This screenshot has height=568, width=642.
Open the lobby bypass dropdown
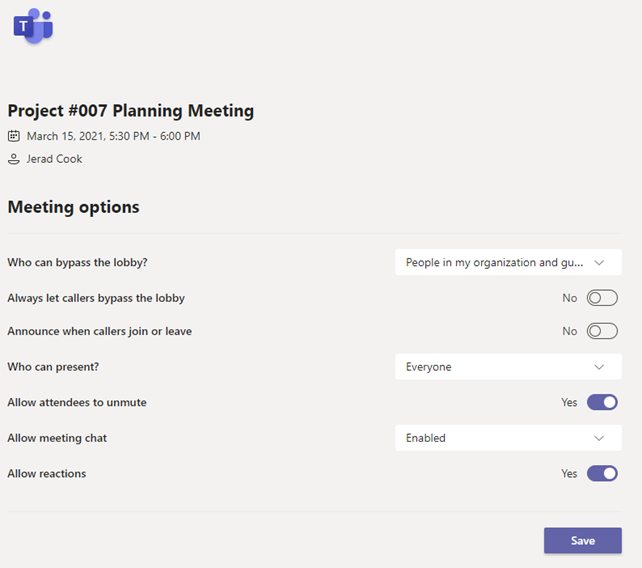coord(508,263)
